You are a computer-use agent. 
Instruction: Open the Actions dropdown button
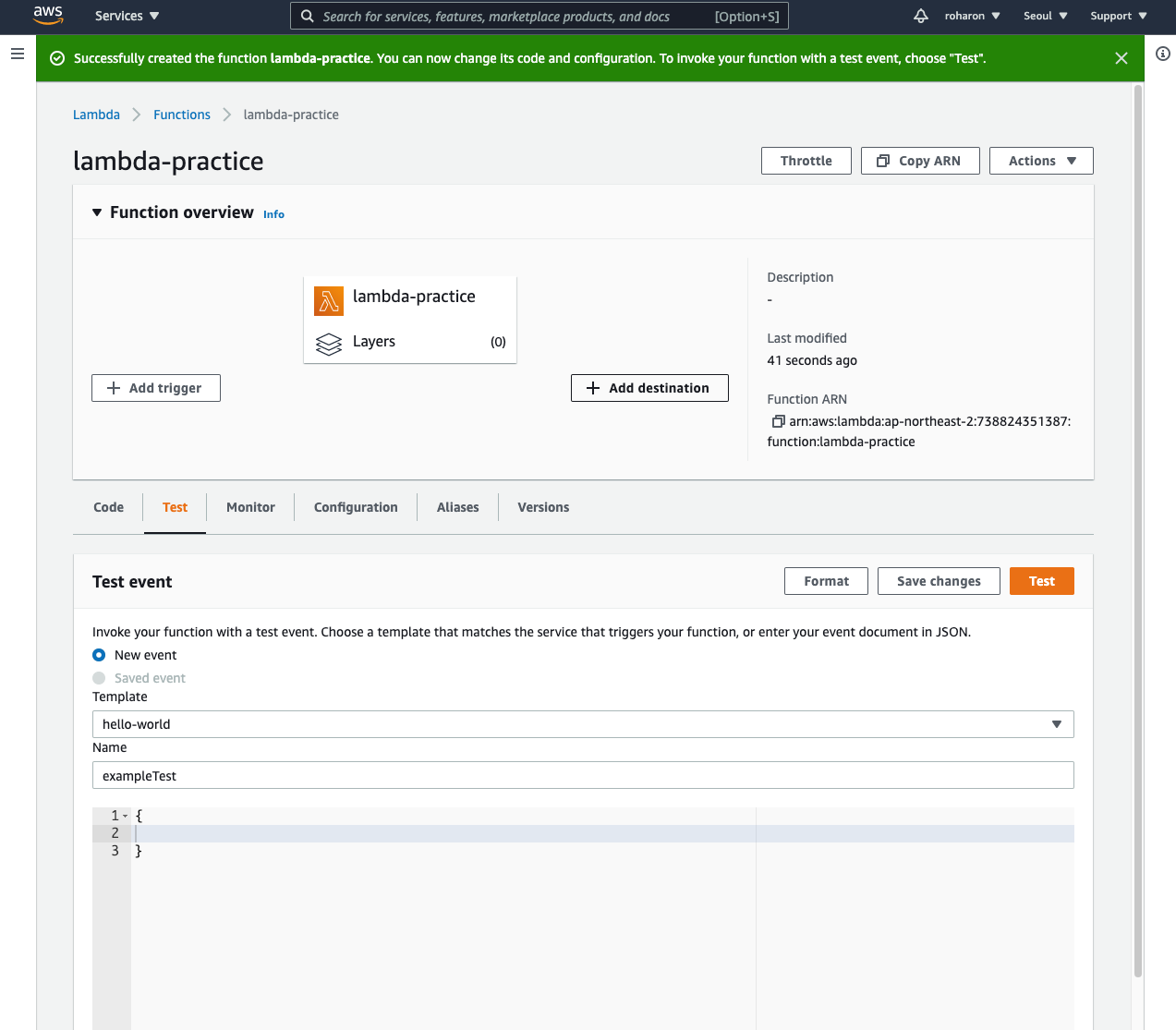(1041, 161)
